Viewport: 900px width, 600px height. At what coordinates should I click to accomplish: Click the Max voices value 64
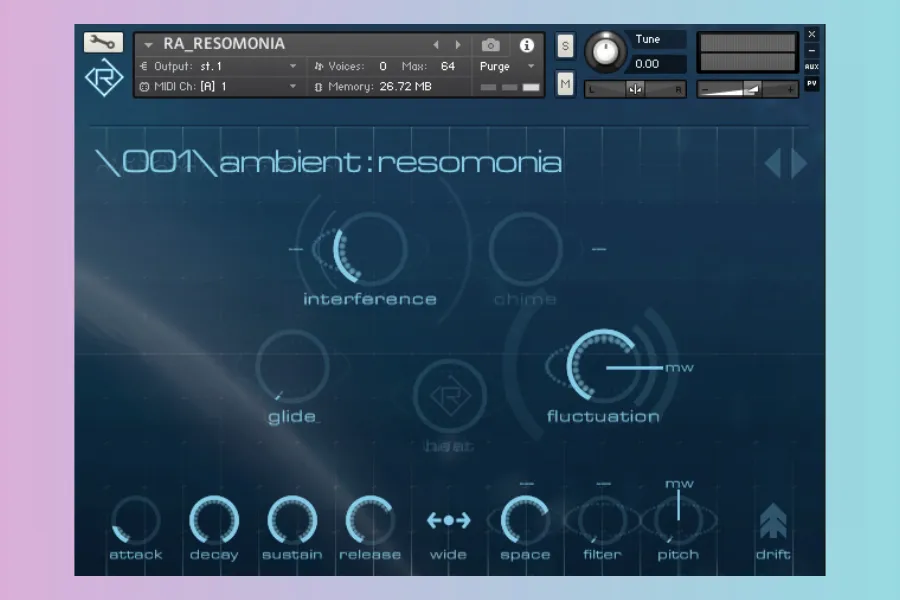pyautogui.click(x=448, y=67)
